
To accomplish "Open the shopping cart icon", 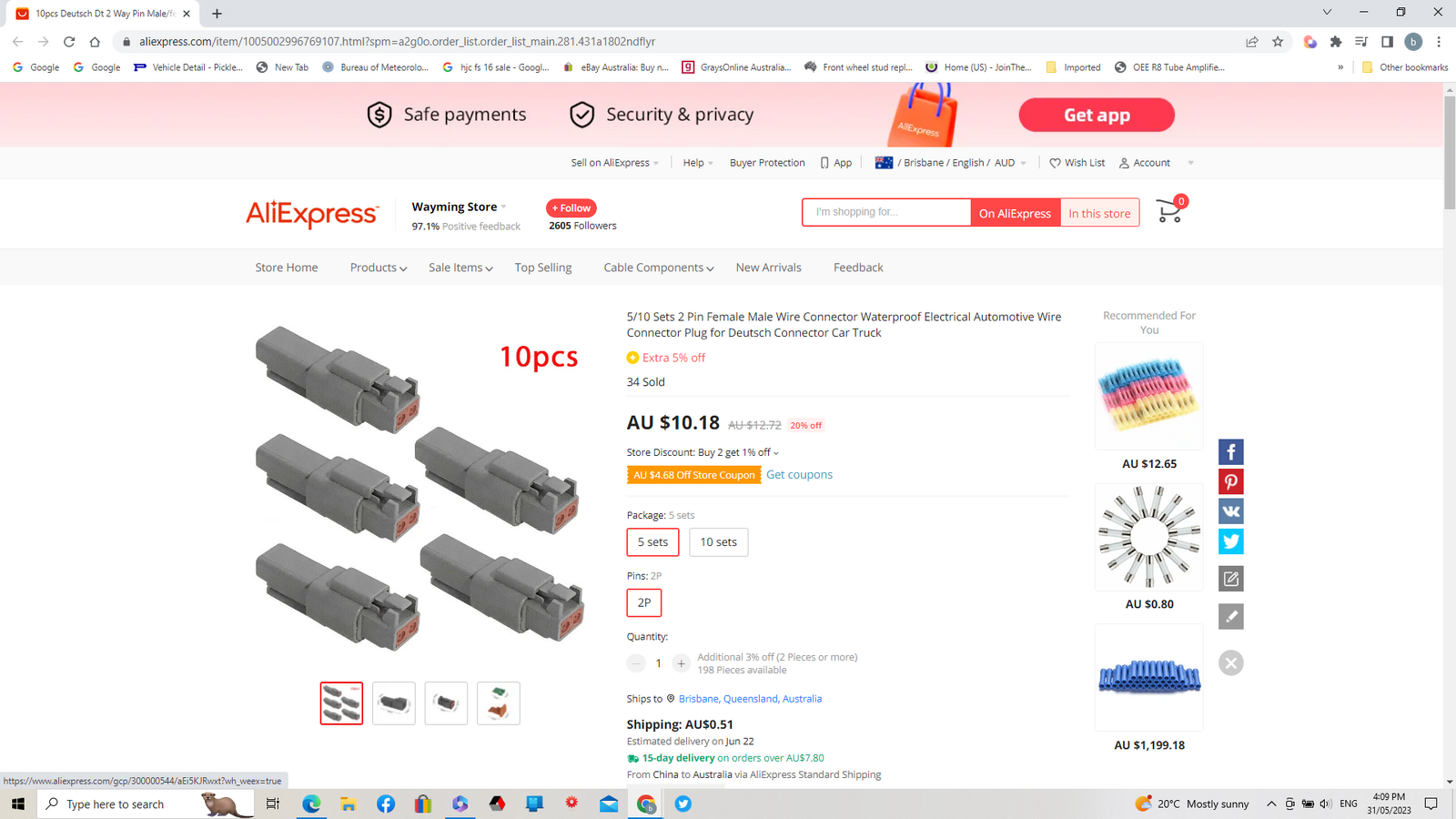I will tap(1169, 211).
